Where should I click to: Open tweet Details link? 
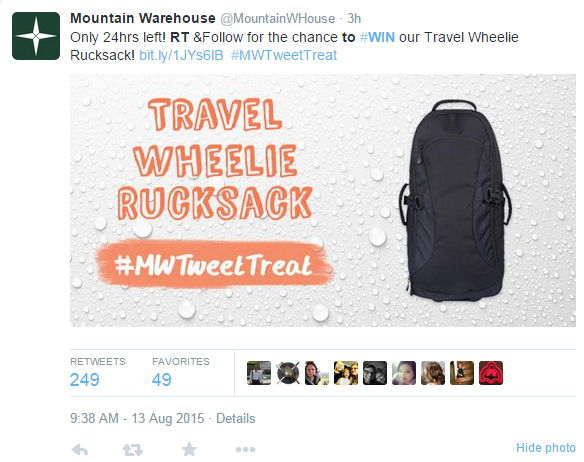pyautogui.click(x=236, y=418)
